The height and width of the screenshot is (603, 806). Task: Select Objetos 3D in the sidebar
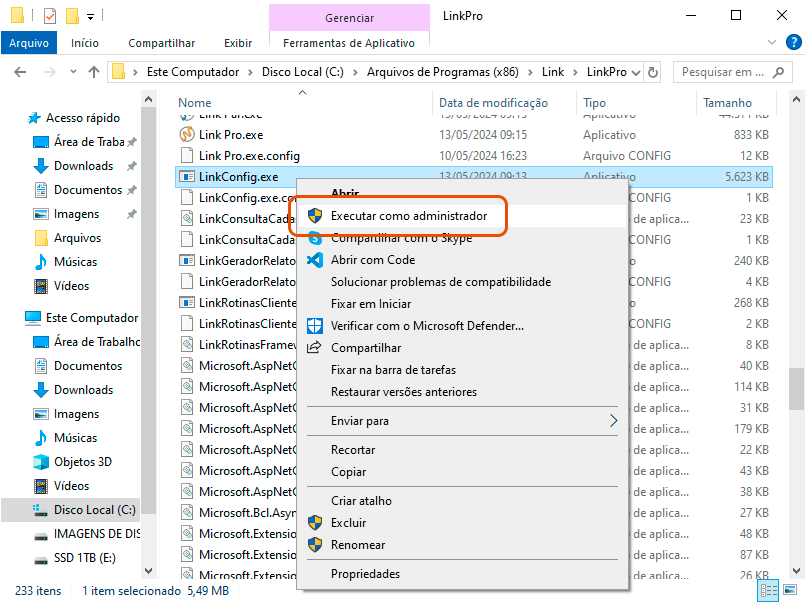82,462
